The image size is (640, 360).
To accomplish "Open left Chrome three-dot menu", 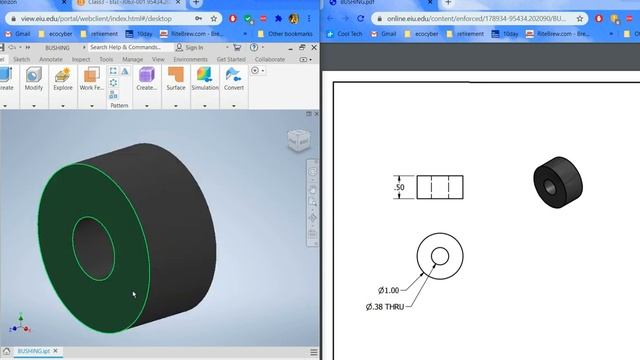I will coord(309,18).
